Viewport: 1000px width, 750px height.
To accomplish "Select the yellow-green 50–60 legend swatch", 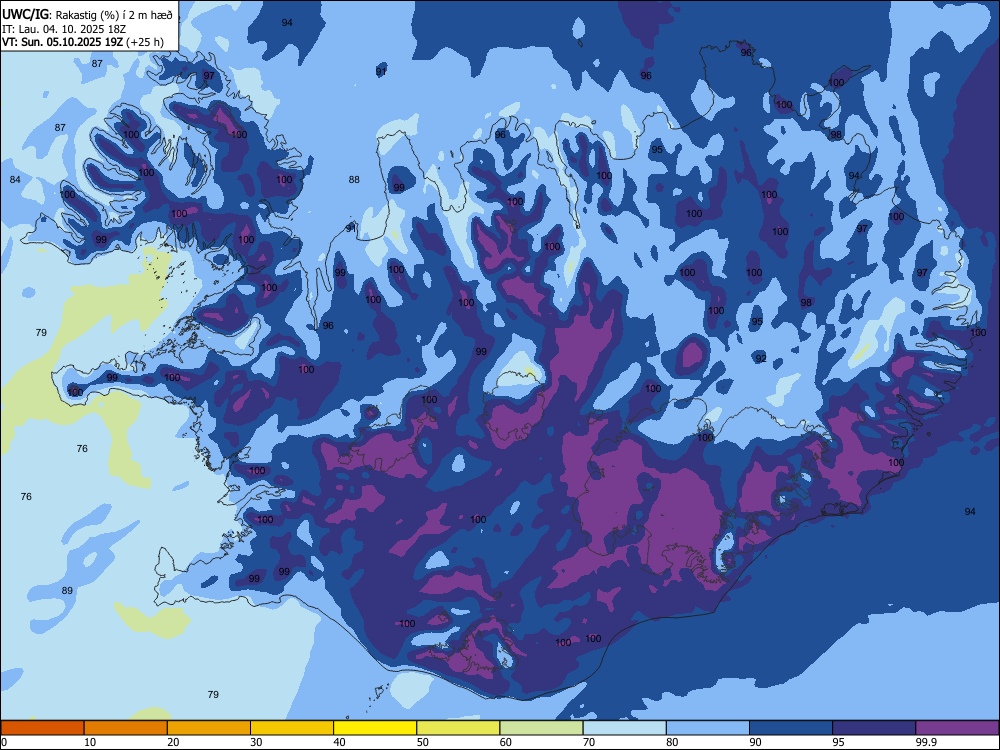I will coord(458,728).
